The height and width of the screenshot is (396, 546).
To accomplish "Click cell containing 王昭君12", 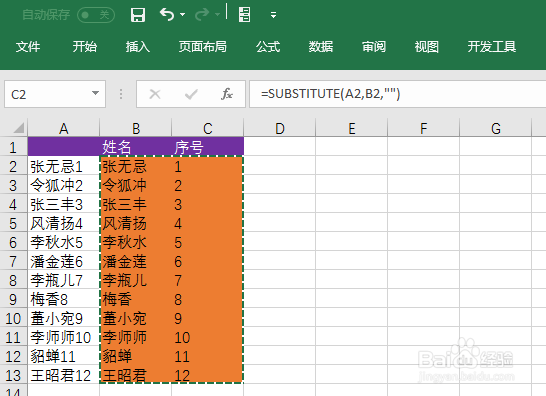I will pyautogui.click(x=63, y=375).
